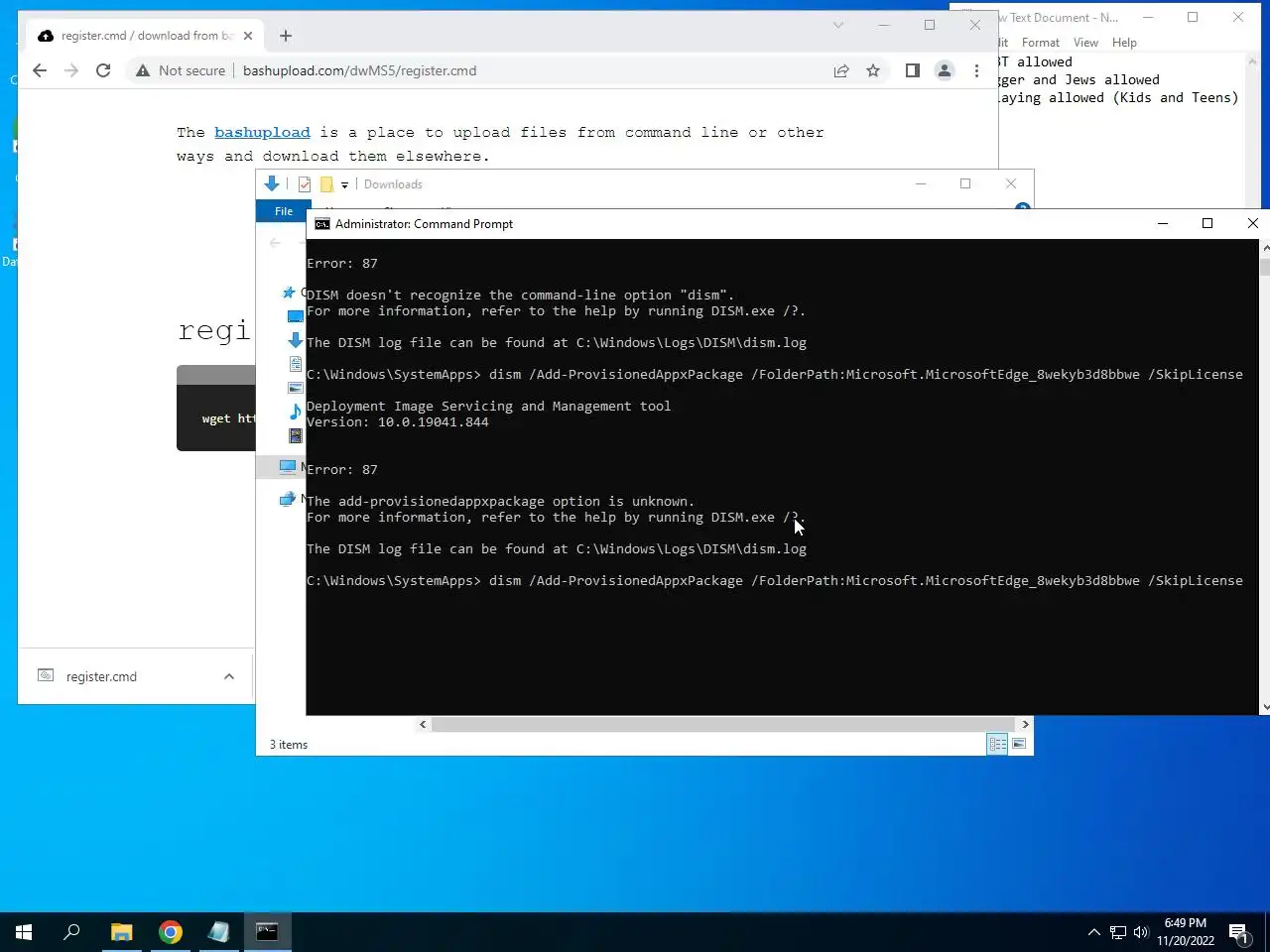Open Videos in Explorer navigation pane
Viewport: 1270px width, 952px height.
tap(295, 435)
